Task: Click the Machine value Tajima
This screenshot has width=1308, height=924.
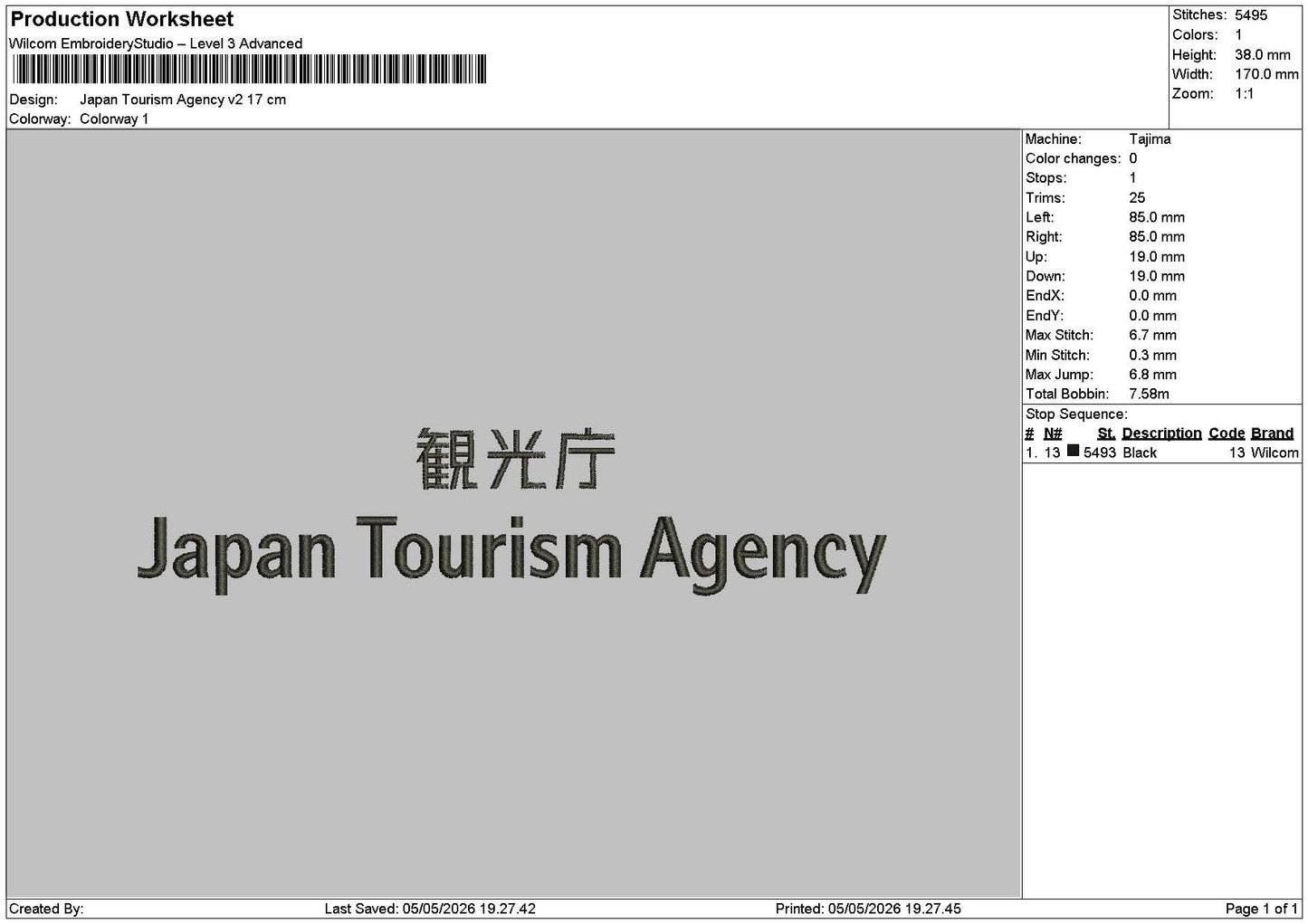Action: (x=1150, y=139)
